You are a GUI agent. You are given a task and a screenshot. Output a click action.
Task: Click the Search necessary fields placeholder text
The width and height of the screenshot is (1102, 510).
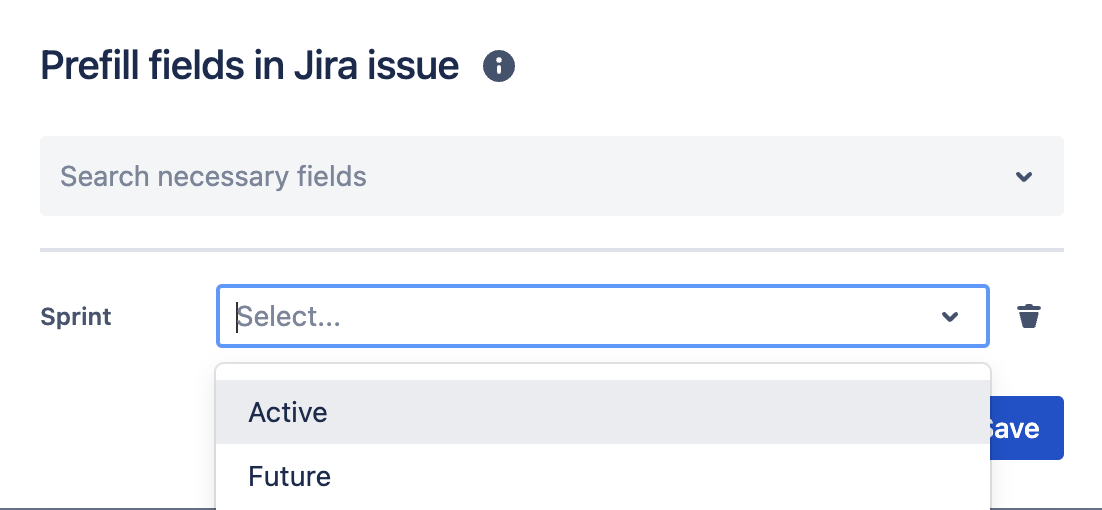pyautogui.click(x=213, y=177)
